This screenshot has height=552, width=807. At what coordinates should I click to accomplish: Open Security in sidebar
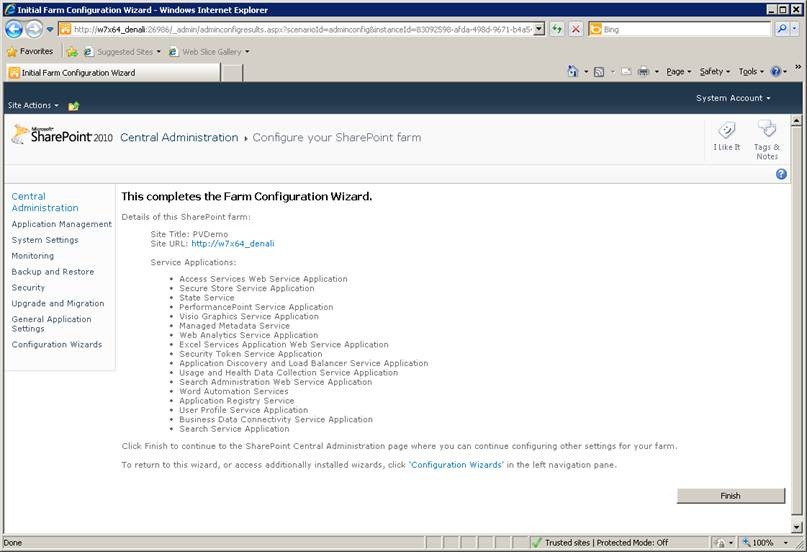pos(28,288)
